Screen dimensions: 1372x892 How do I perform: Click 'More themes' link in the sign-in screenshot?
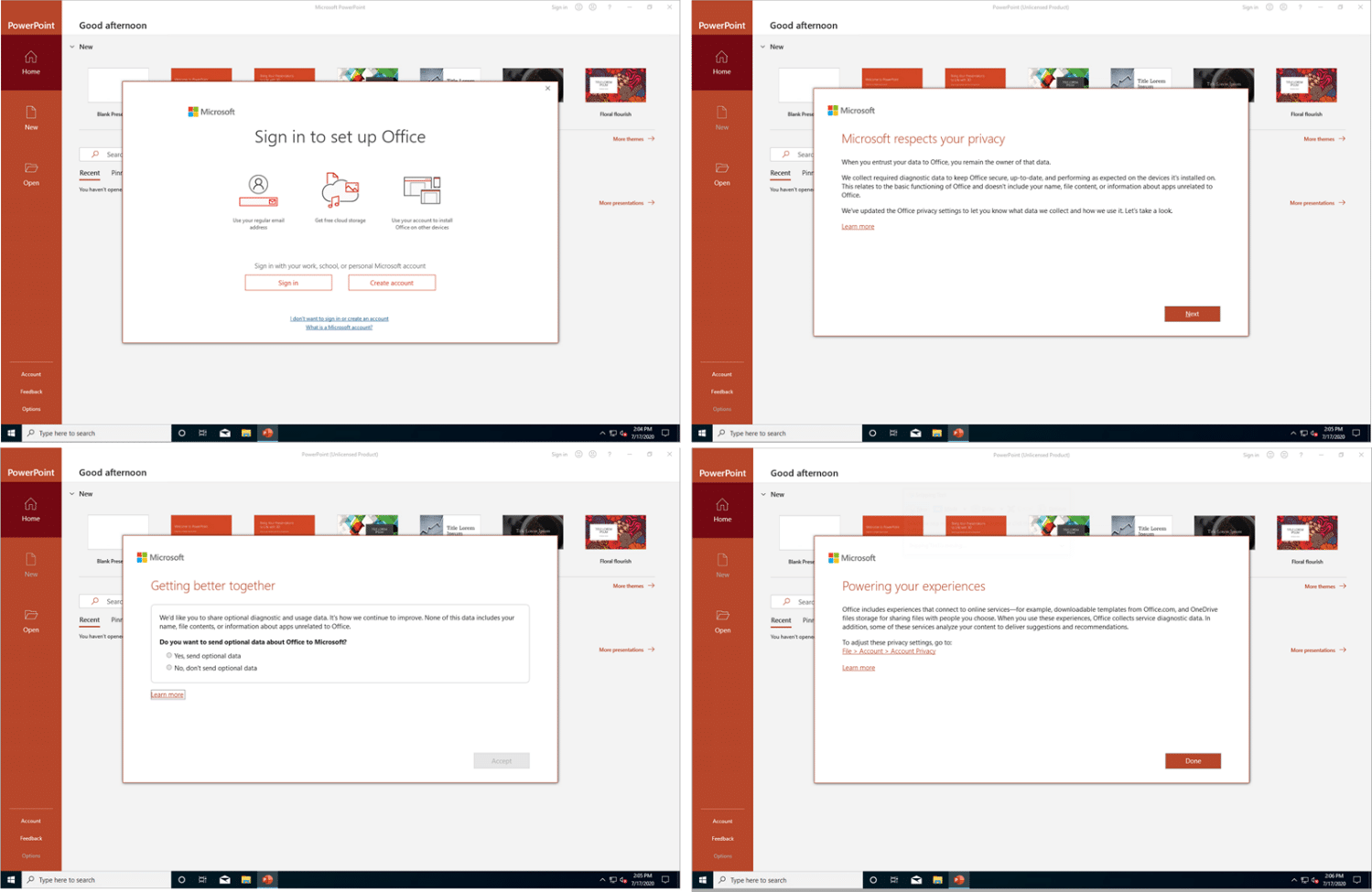point(633,139)
